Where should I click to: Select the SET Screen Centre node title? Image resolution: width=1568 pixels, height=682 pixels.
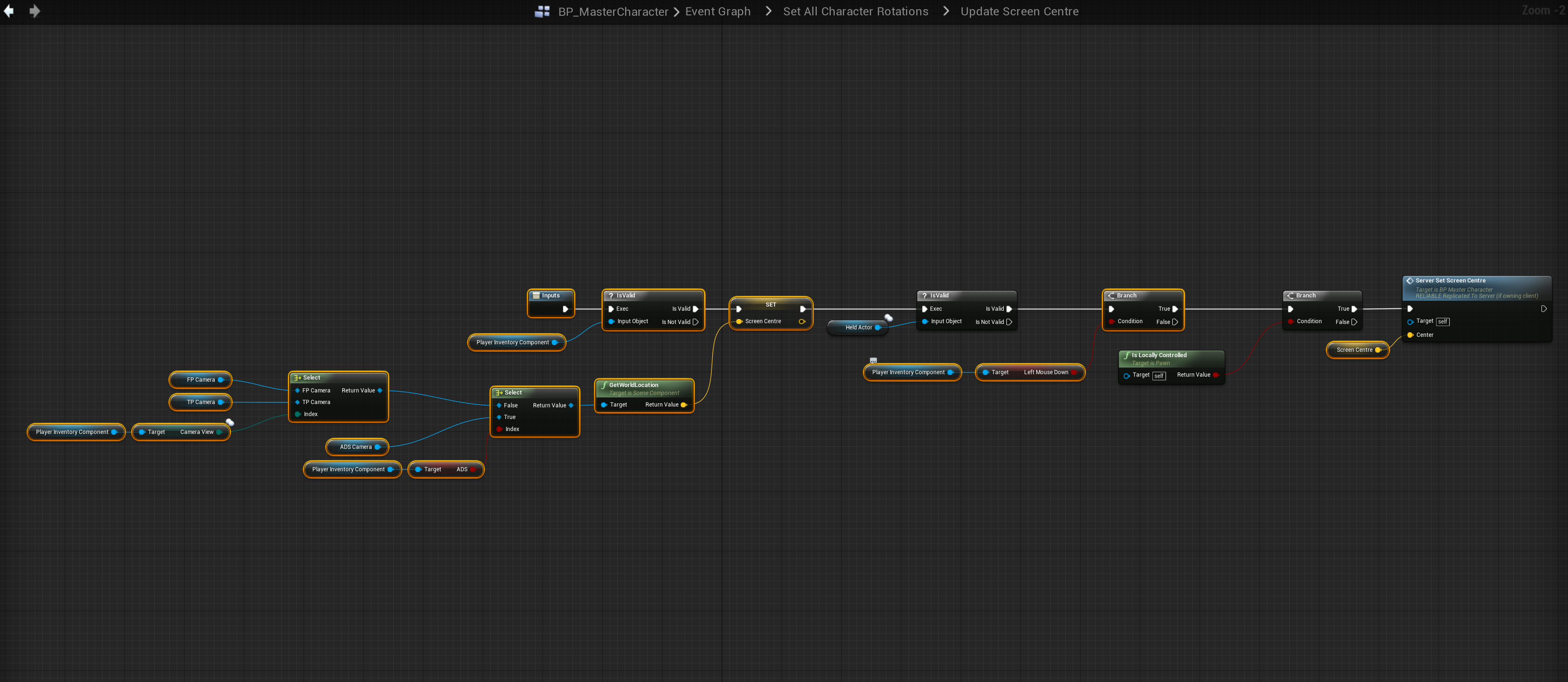pyautogui.click(x=771, y=304)
